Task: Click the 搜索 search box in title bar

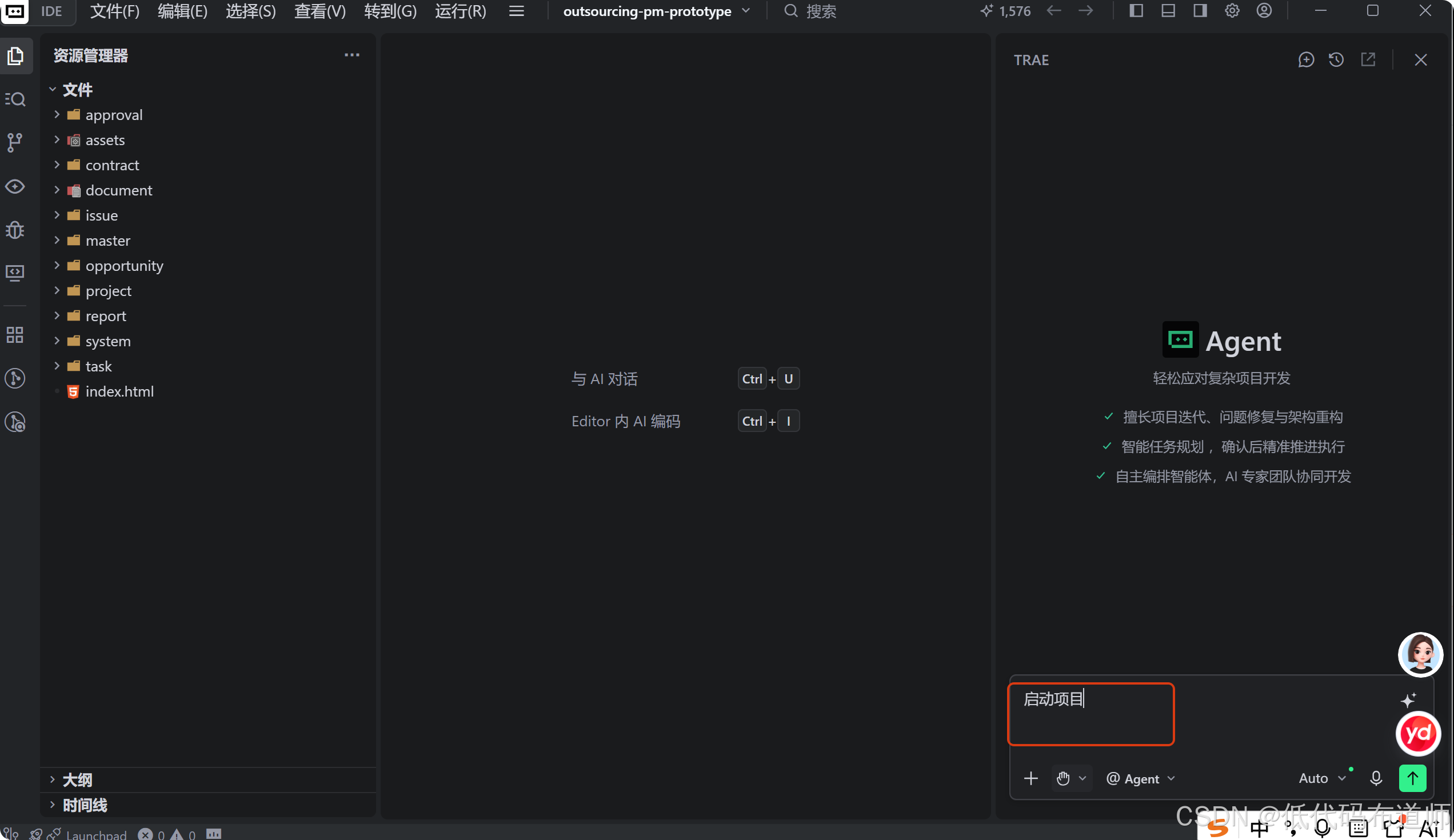Action: [x=810, y=11]
